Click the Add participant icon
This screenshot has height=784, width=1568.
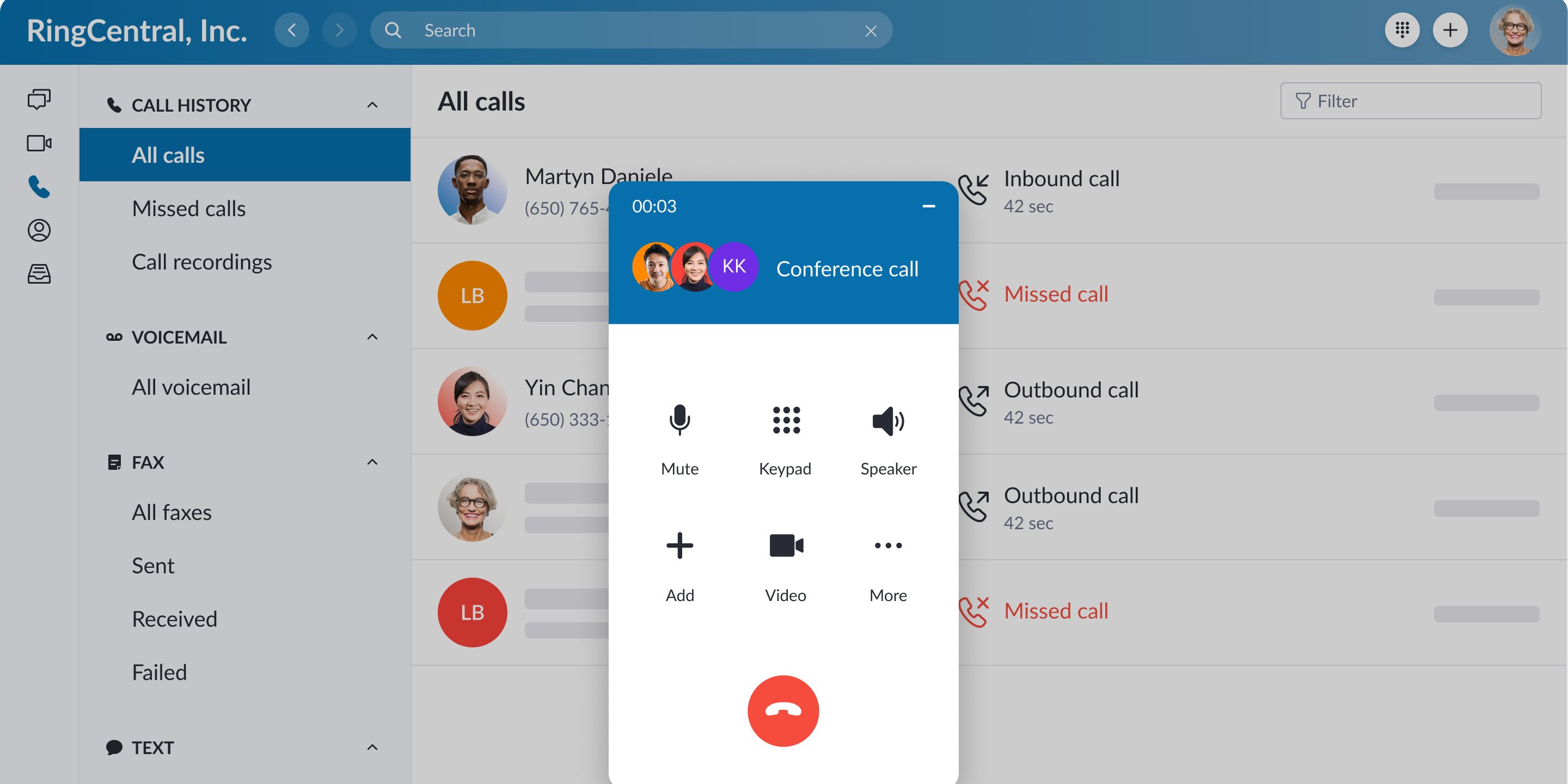(680, 546)
